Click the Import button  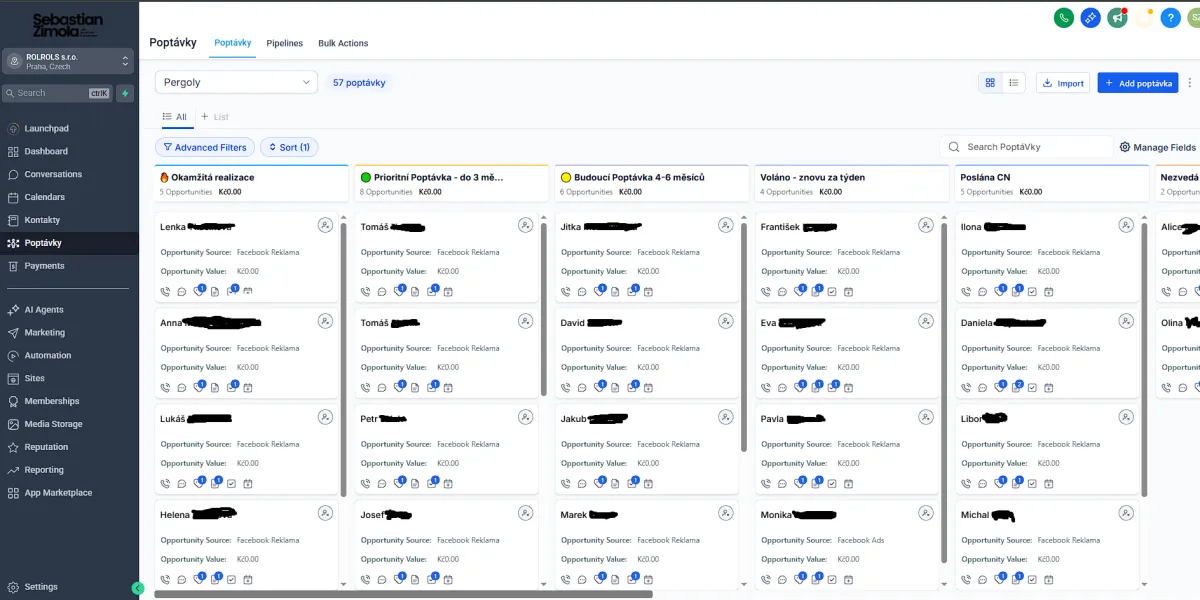tap(1062, 83)
